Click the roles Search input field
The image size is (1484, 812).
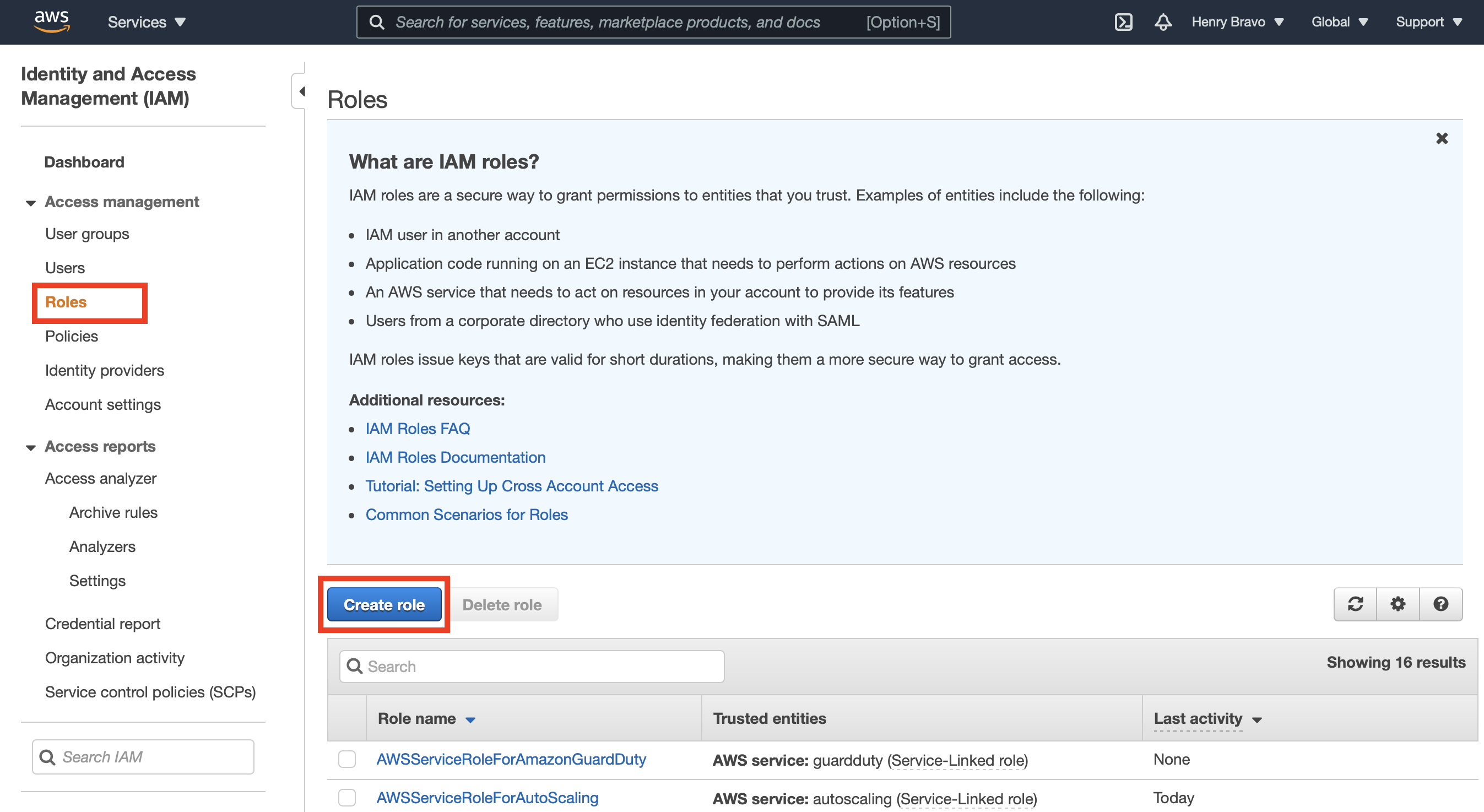531,666
